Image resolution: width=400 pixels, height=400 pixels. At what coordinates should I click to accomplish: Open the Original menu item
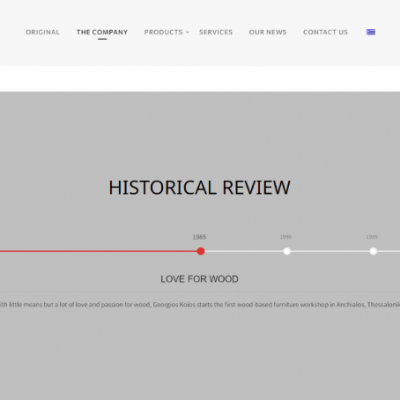pyautogui.click(x=43, y=32)
